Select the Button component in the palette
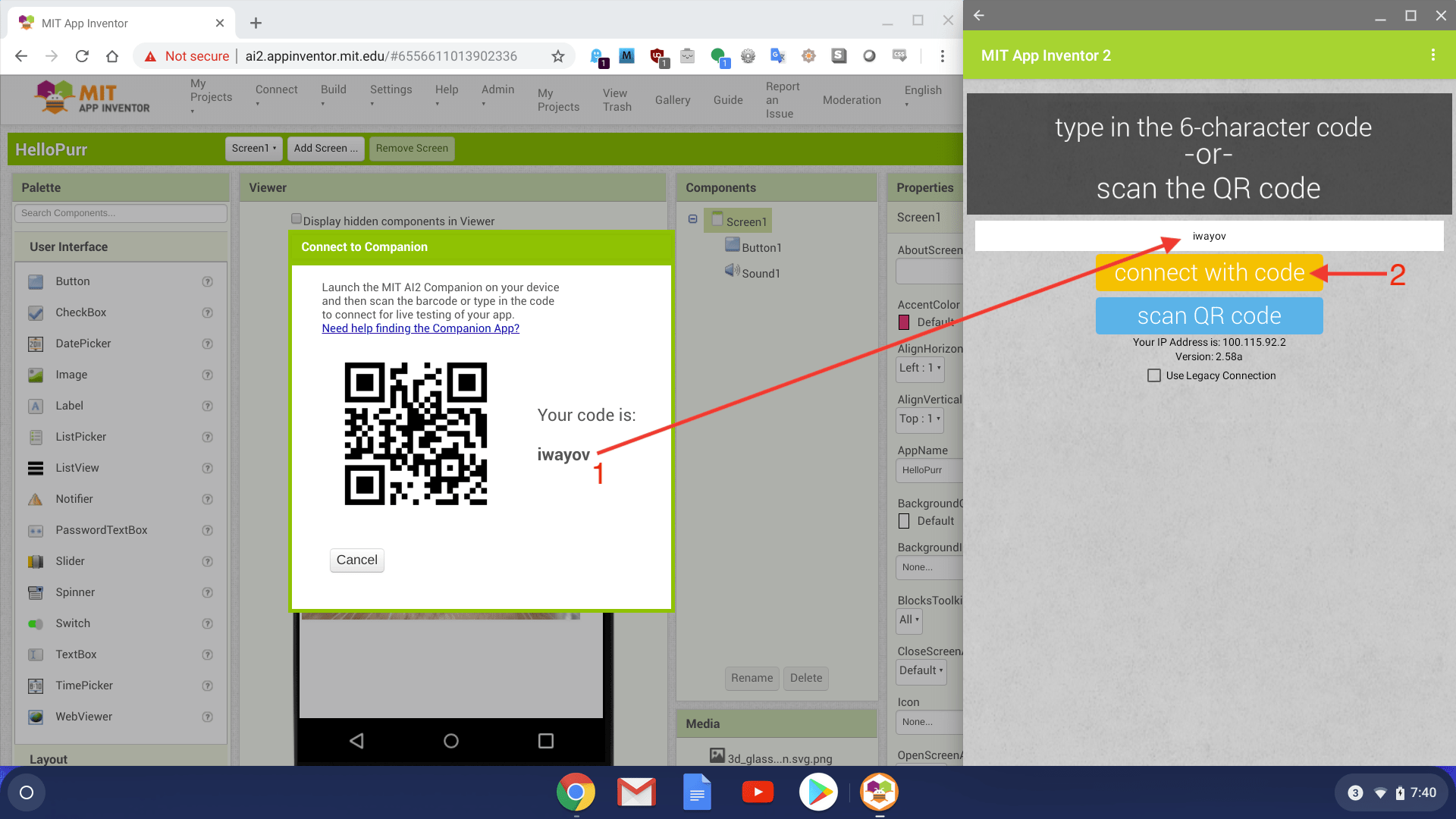Viewport: 1456px width, 819px height. [73, 281]
